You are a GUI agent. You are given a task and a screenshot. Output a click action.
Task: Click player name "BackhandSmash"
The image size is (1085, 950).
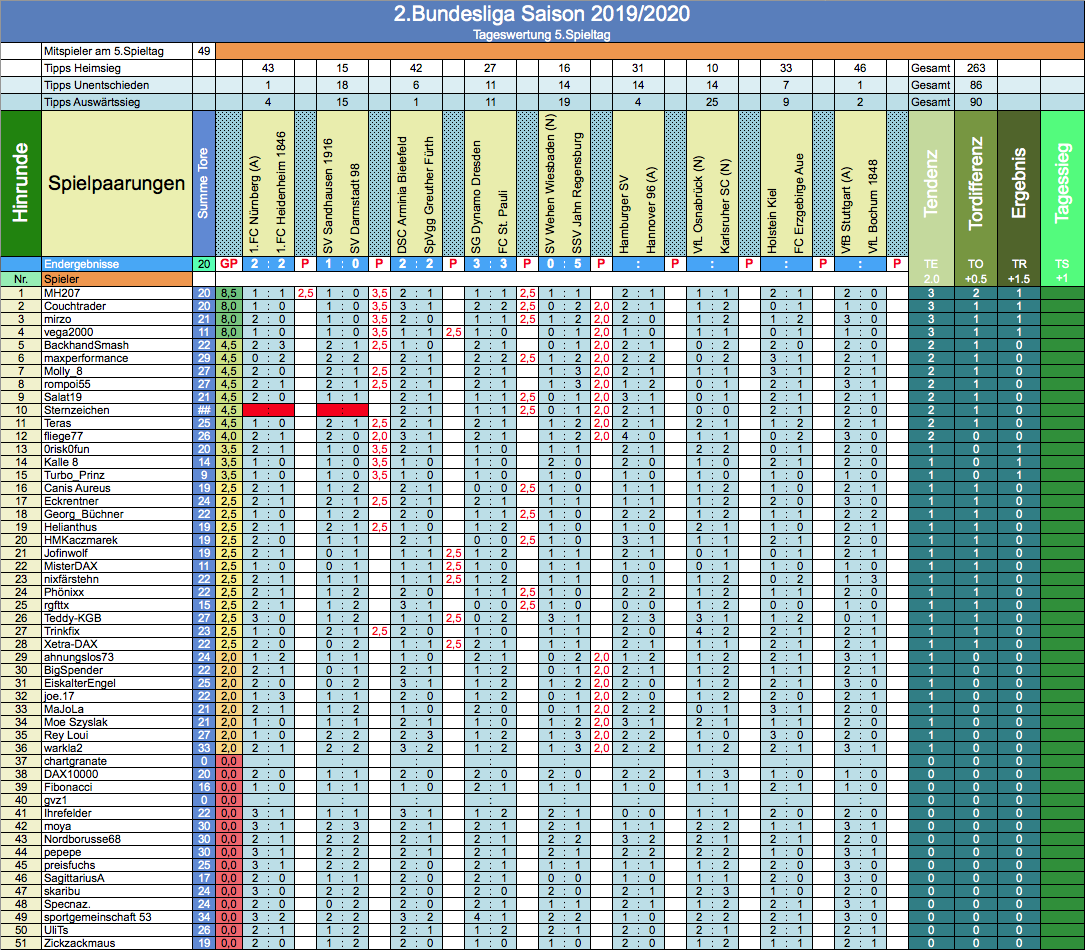[86, 345]
